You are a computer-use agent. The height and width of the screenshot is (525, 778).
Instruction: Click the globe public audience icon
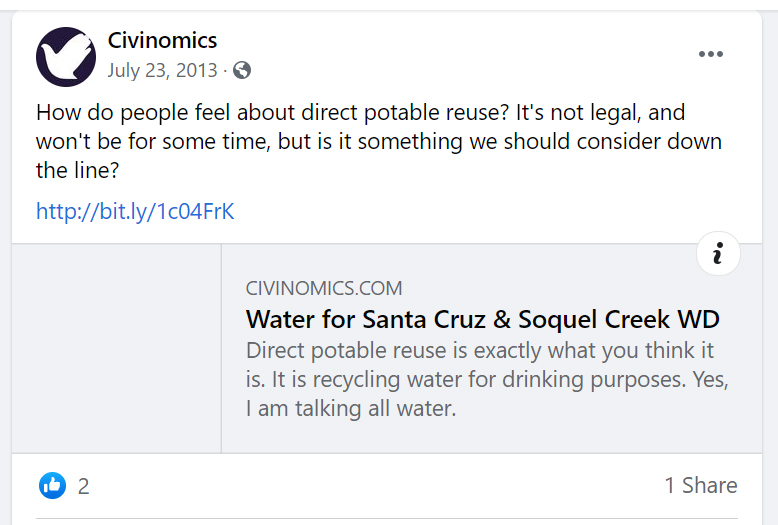pos(241,70)
